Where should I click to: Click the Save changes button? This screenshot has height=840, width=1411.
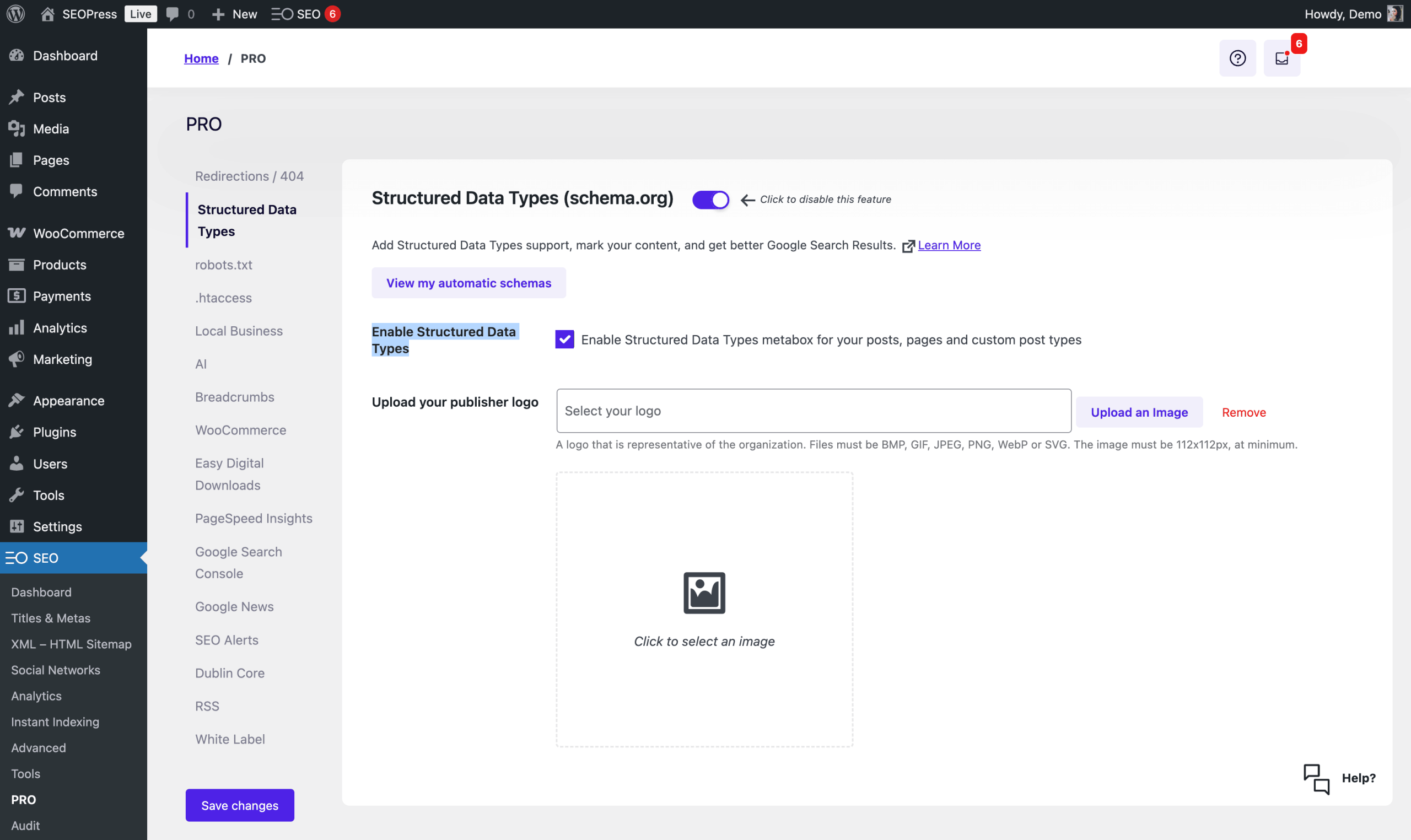(x=239, y=805)
